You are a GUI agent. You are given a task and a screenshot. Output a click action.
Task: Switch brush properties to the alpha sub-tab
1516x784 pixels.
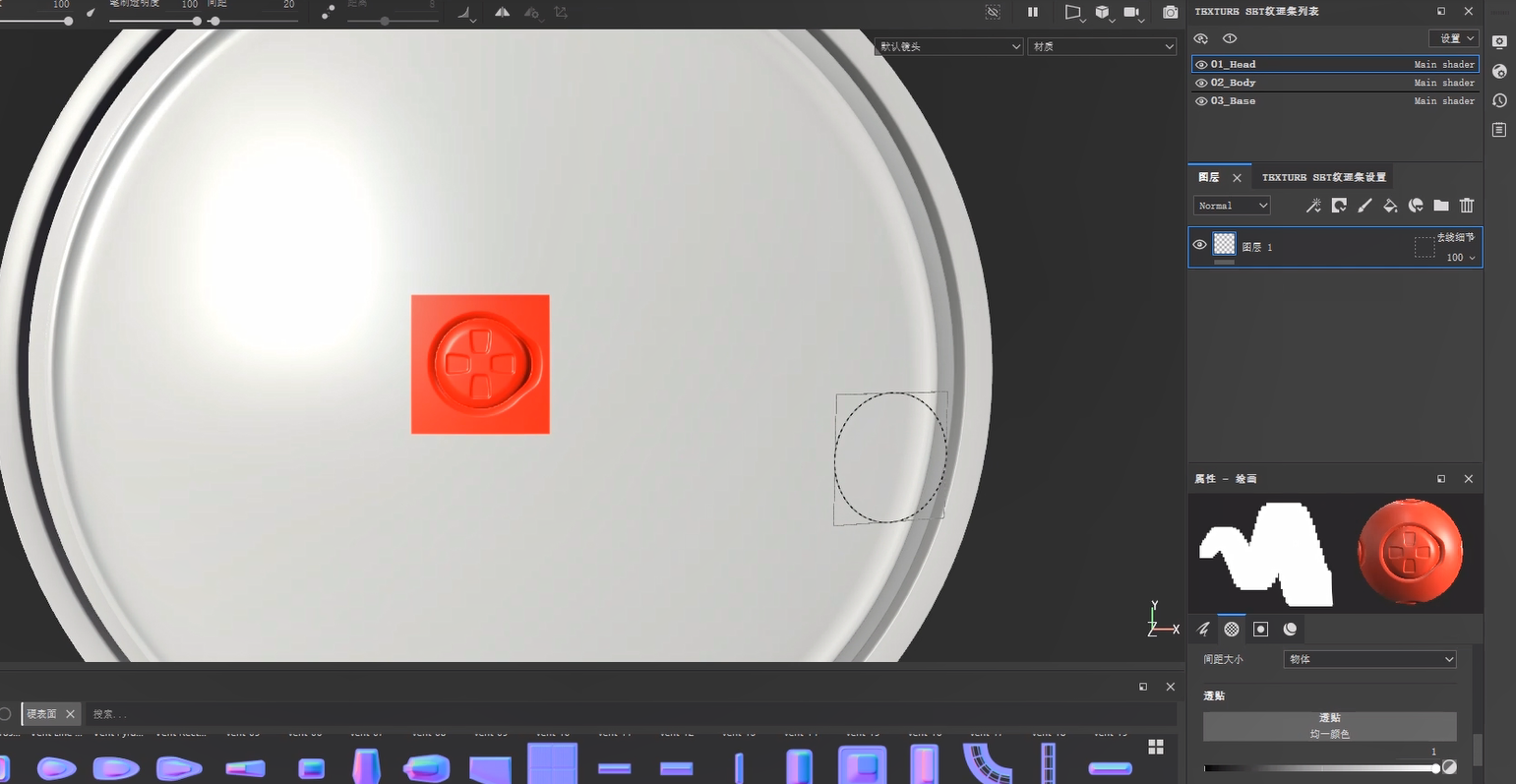[x=1232, y=629]
